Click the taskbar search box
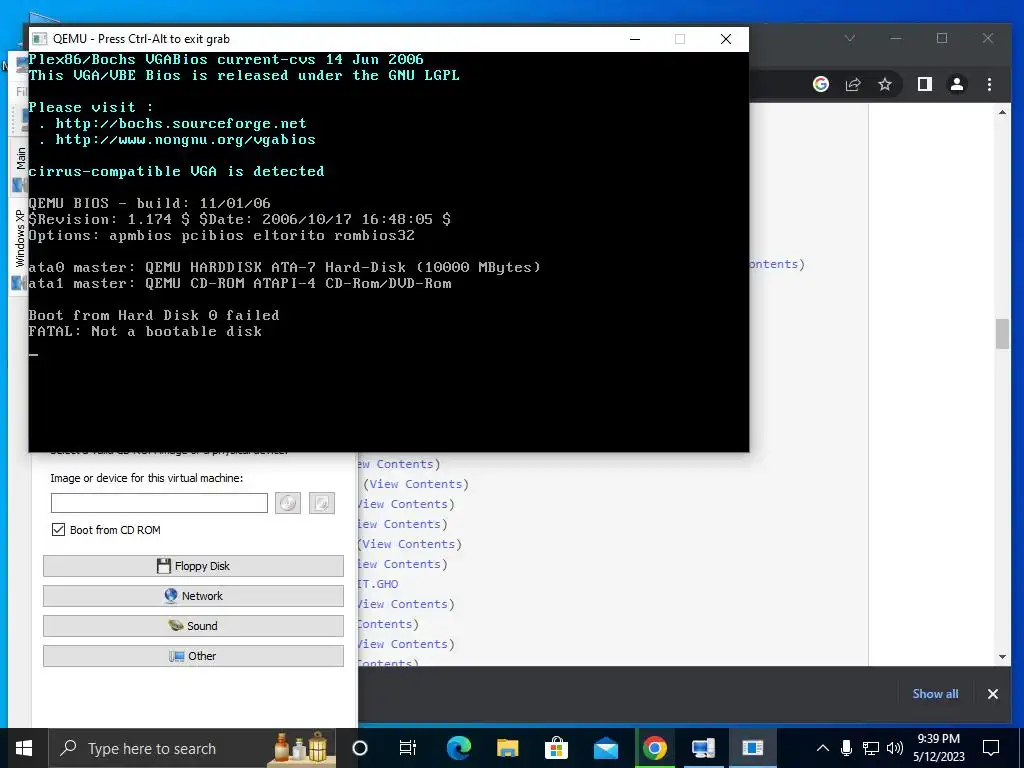Screen dimensions: 1024x768 pos(193,748)
